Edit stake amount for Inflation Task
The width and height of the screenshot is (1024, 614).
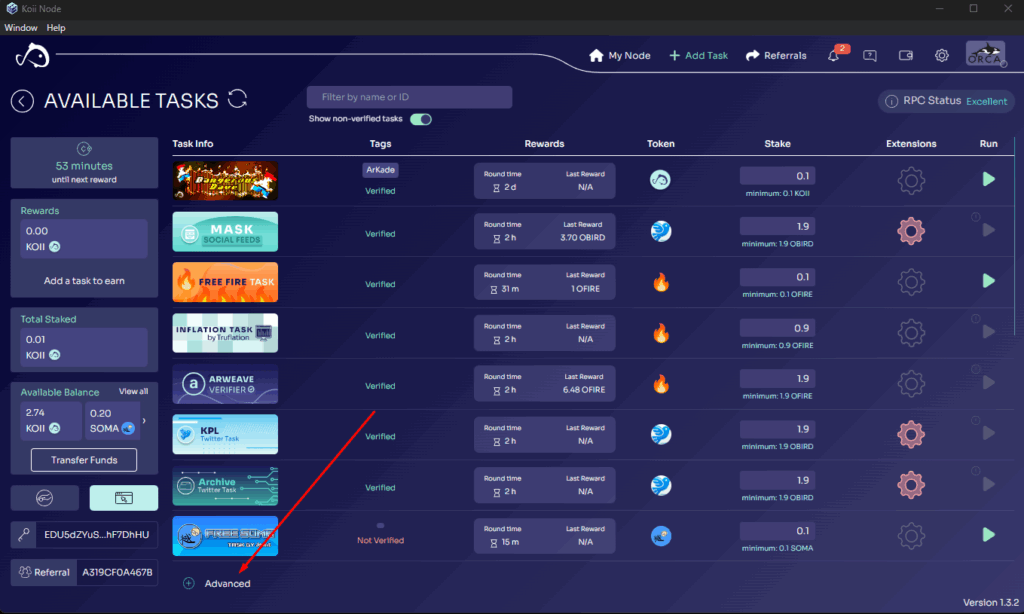click(777, 328)
